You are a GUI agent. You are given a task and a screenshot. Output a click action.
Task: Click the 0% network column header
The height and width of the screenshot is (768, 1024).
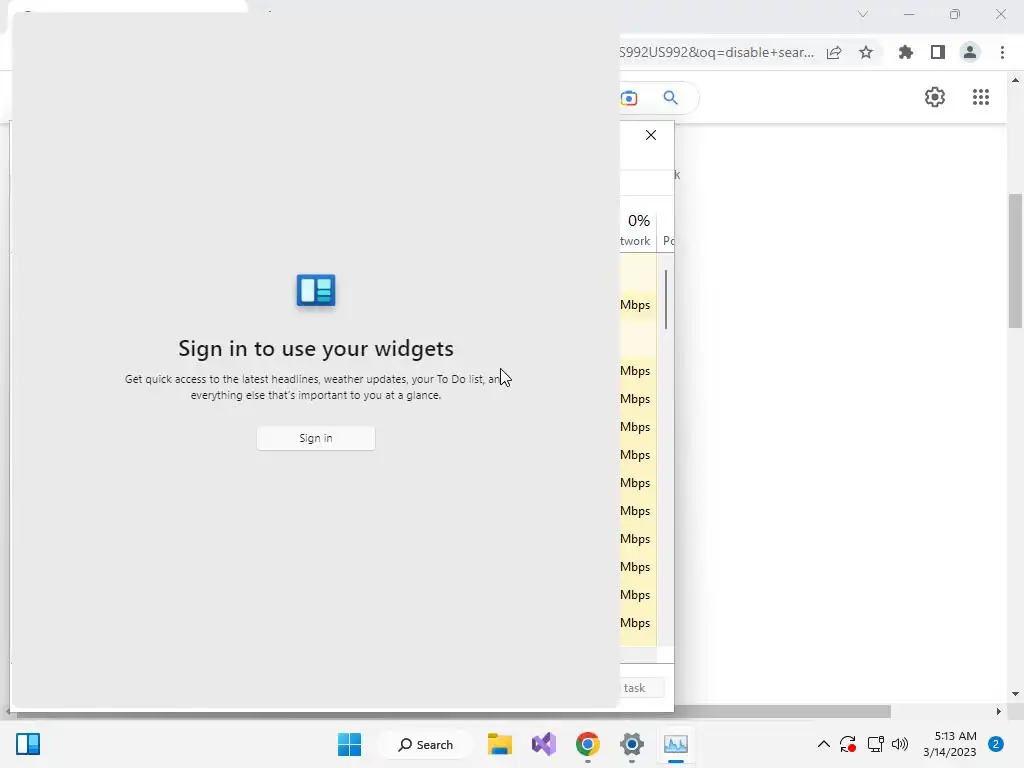pos(637,230)
